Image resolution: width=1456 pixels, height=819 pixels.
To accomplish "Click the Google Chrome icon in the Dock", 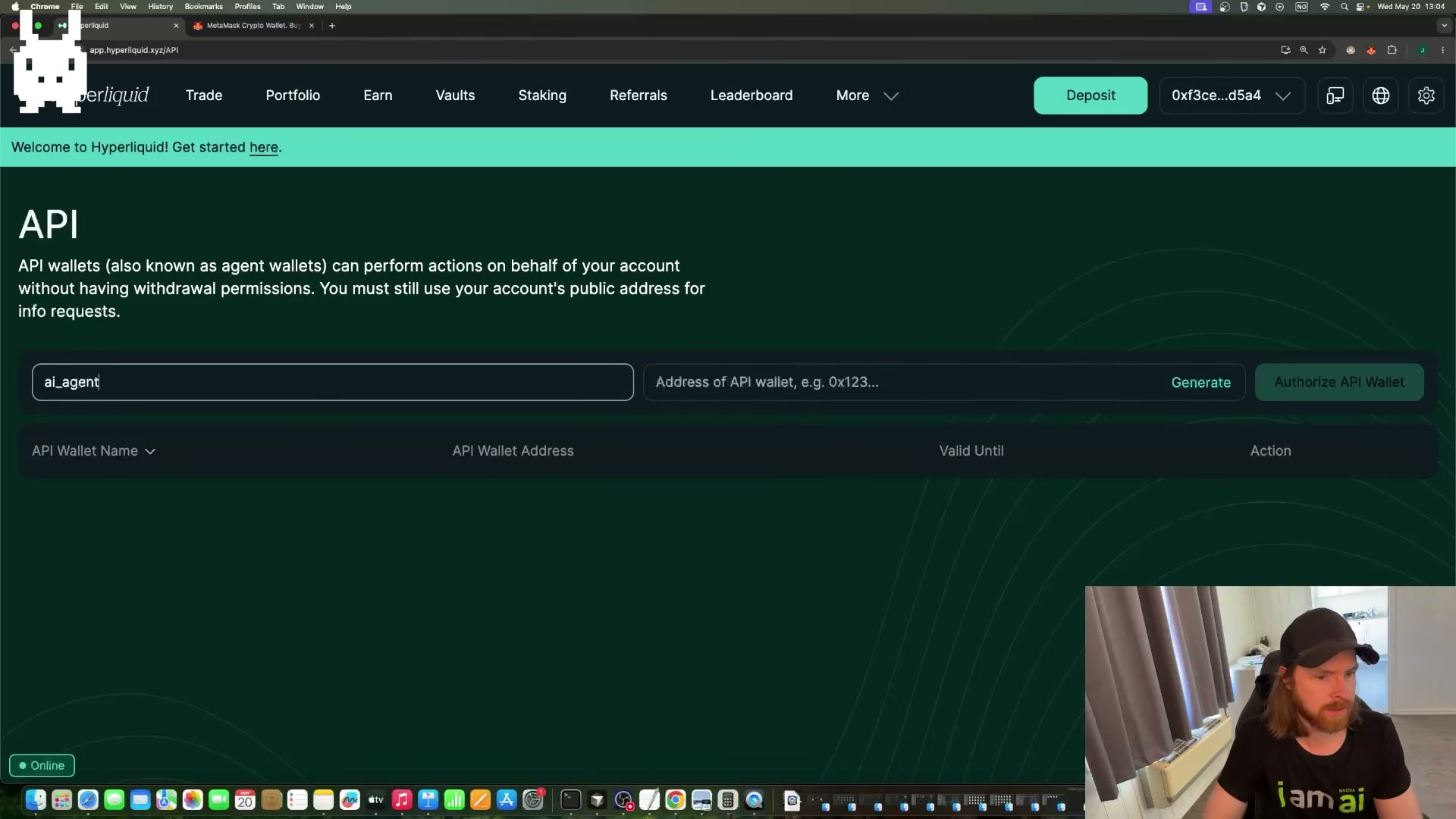I will tap(676, 800).
